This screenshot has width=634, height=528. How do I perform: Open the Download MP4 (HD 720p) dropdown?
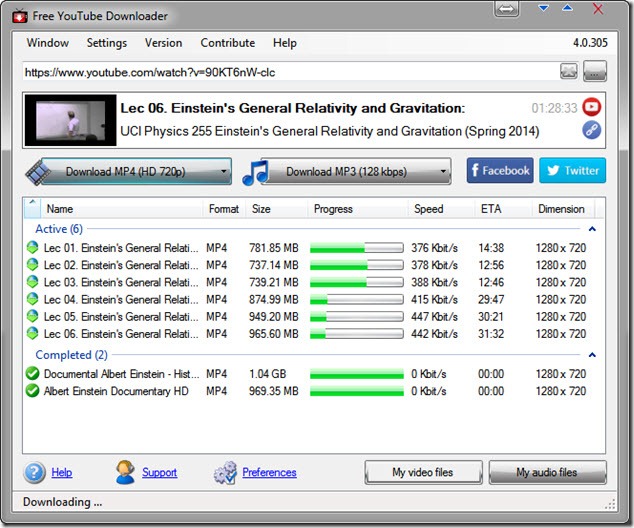tap(223, 172)
